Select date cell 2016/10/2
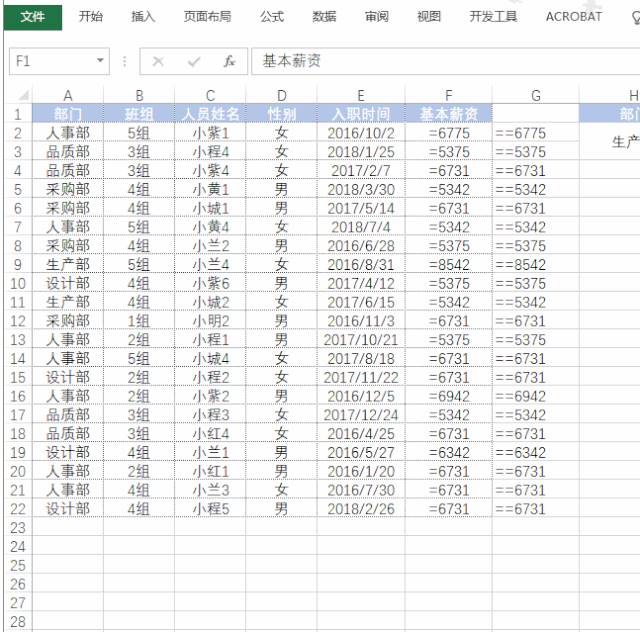The width and height of the screenshot is (640, 632). 361,133
